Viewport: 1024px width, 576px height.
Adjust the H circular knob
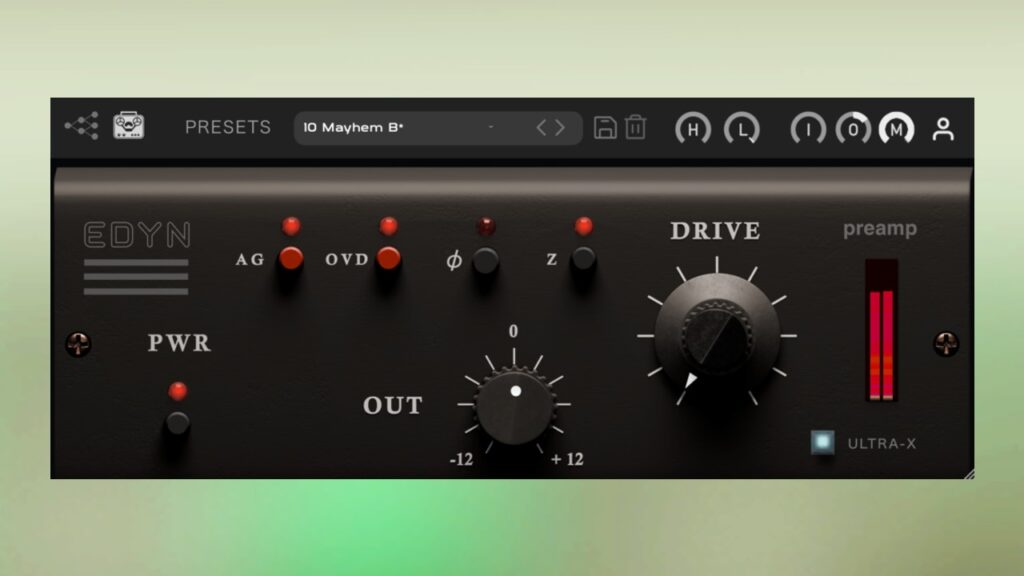[693, 129]
